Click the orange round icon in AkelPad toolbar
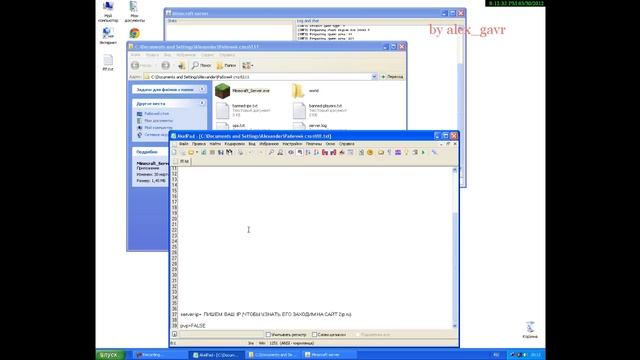This screenshot has height=360, width=640. click(370, 152)
